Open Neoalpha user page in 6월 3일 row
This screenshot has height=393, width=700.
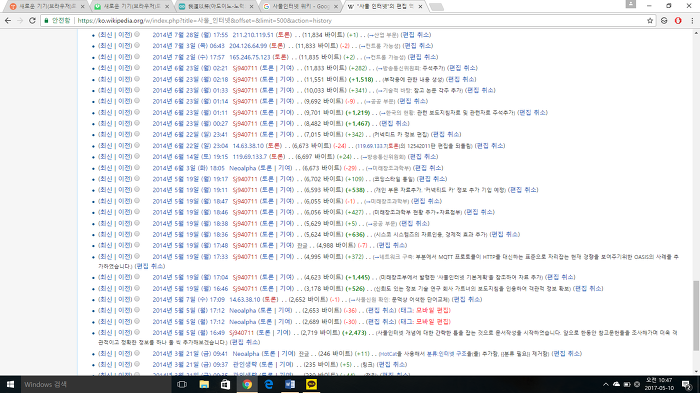(x=242, y=168)
